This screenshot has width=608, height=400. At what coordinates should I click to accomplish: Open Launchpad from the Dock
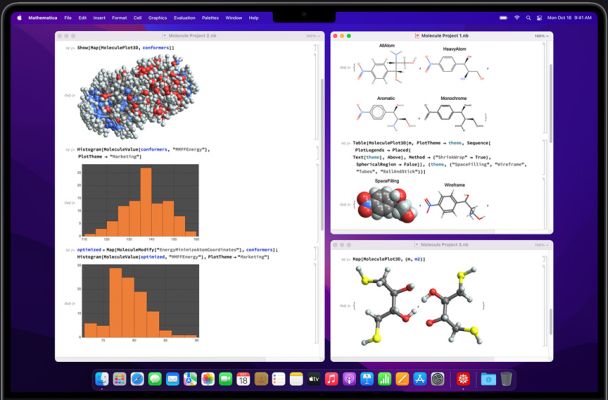(x=119, y=379)
